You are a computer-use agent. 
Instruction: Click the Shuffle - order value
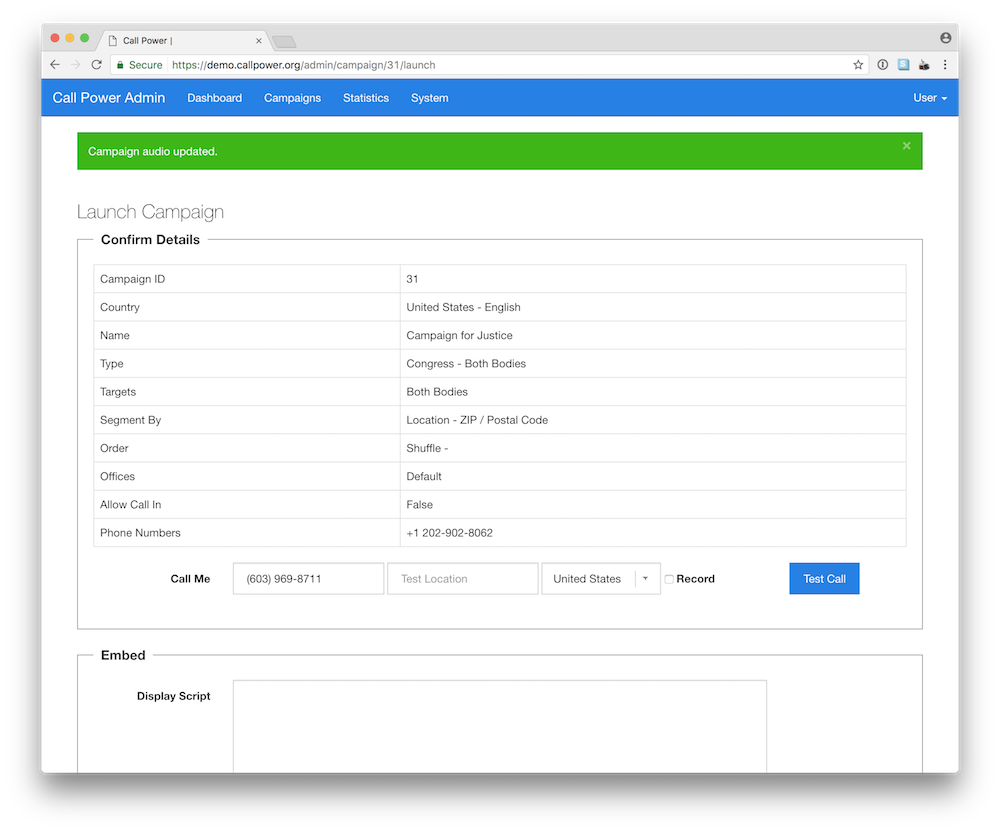[427, 448]
